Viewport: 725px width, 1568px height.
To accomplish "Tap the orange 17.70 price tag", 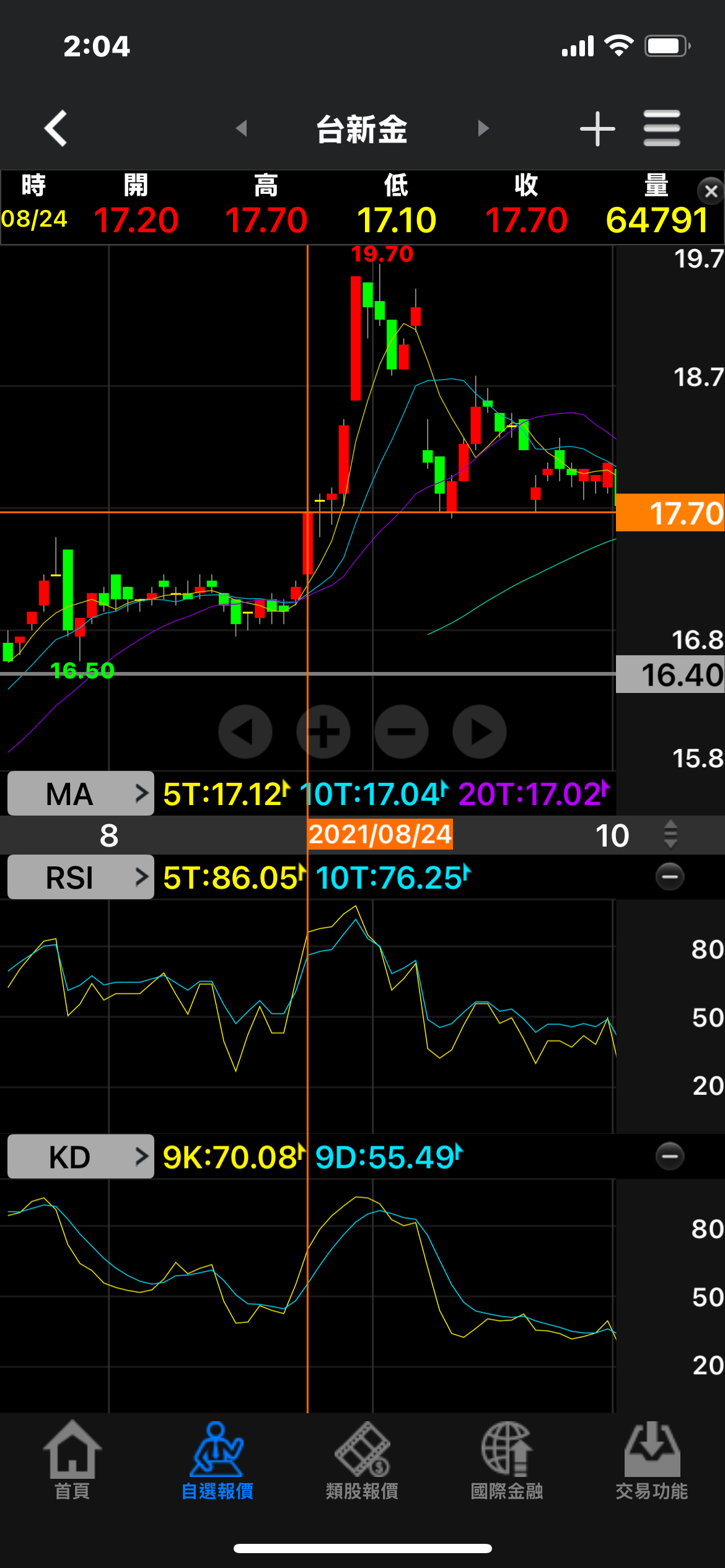I will coord(670,513).
